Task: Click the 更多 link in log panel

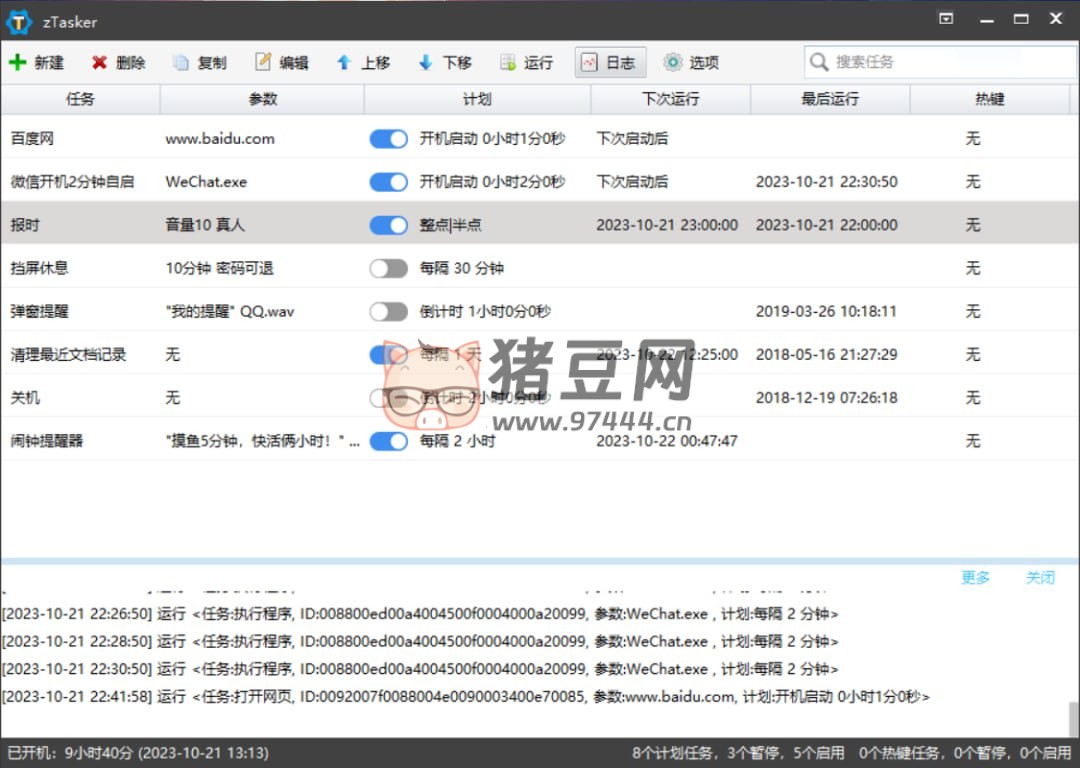Action: pos(975,577)
